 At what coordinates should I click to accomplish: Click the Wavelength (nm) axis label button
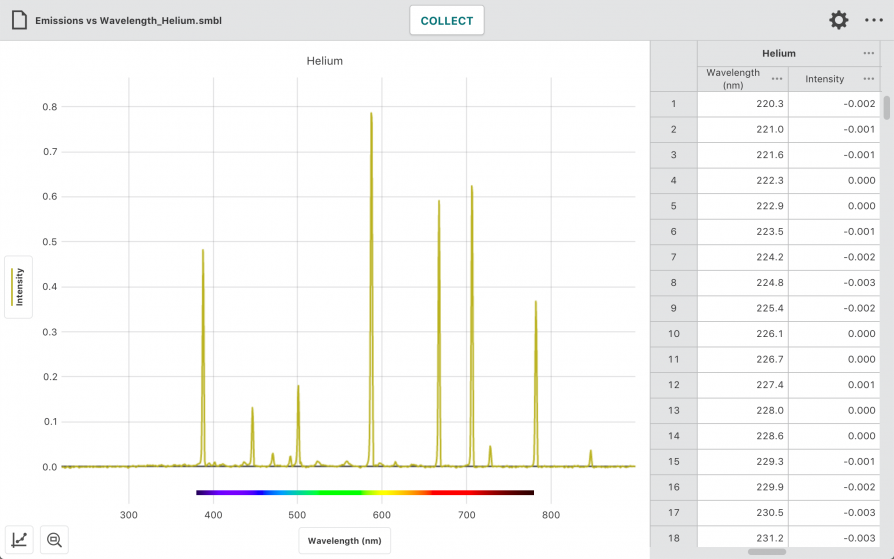[344, 541]
